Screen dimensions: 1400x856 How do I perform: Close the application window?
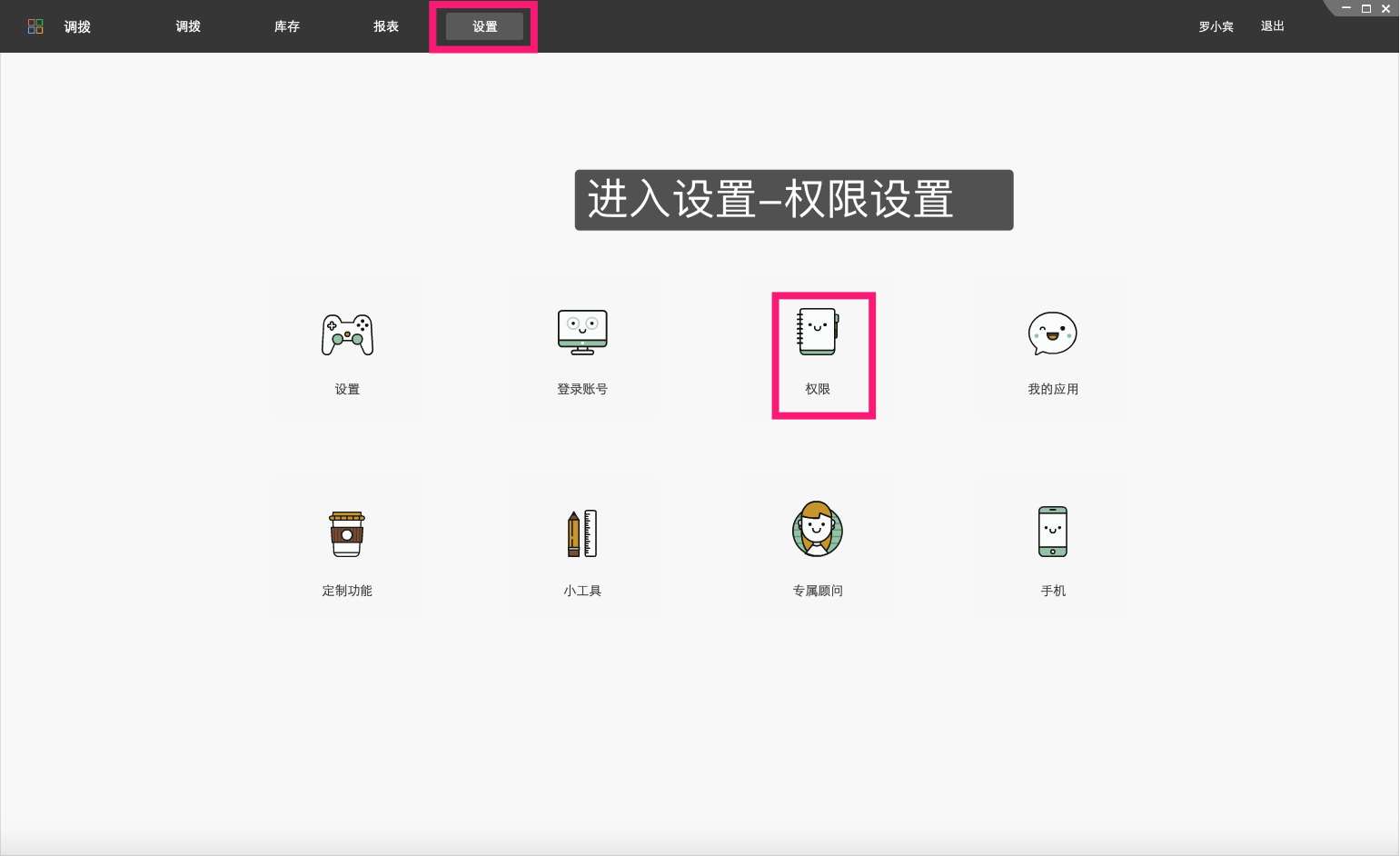tap(1385, 8)
